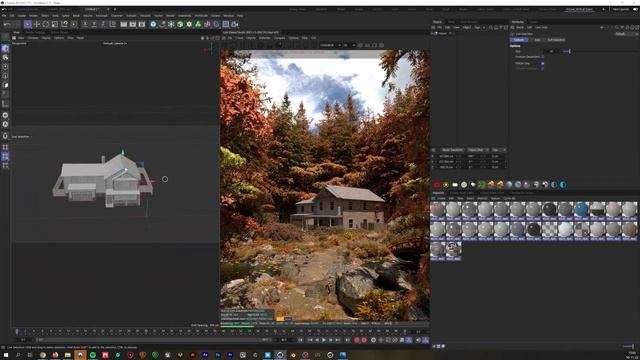This screenshot has height=360, width=640.
Task: Click the Radius value input field
Action: pyautogui.click(x=551, y=51)
